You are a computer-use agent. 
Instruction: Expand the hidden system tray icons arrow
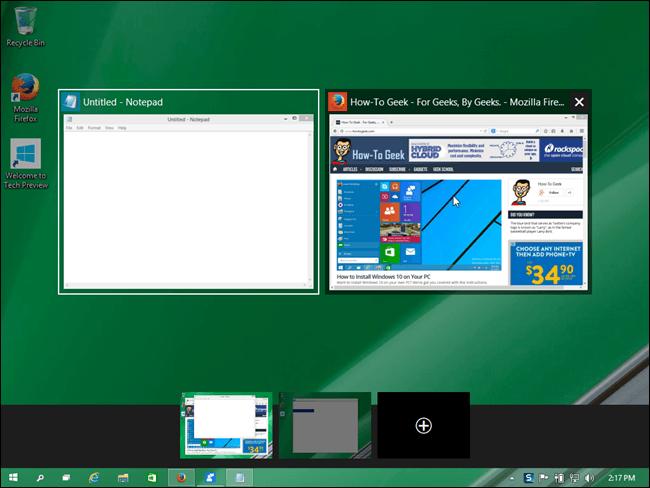coord(511,477)
